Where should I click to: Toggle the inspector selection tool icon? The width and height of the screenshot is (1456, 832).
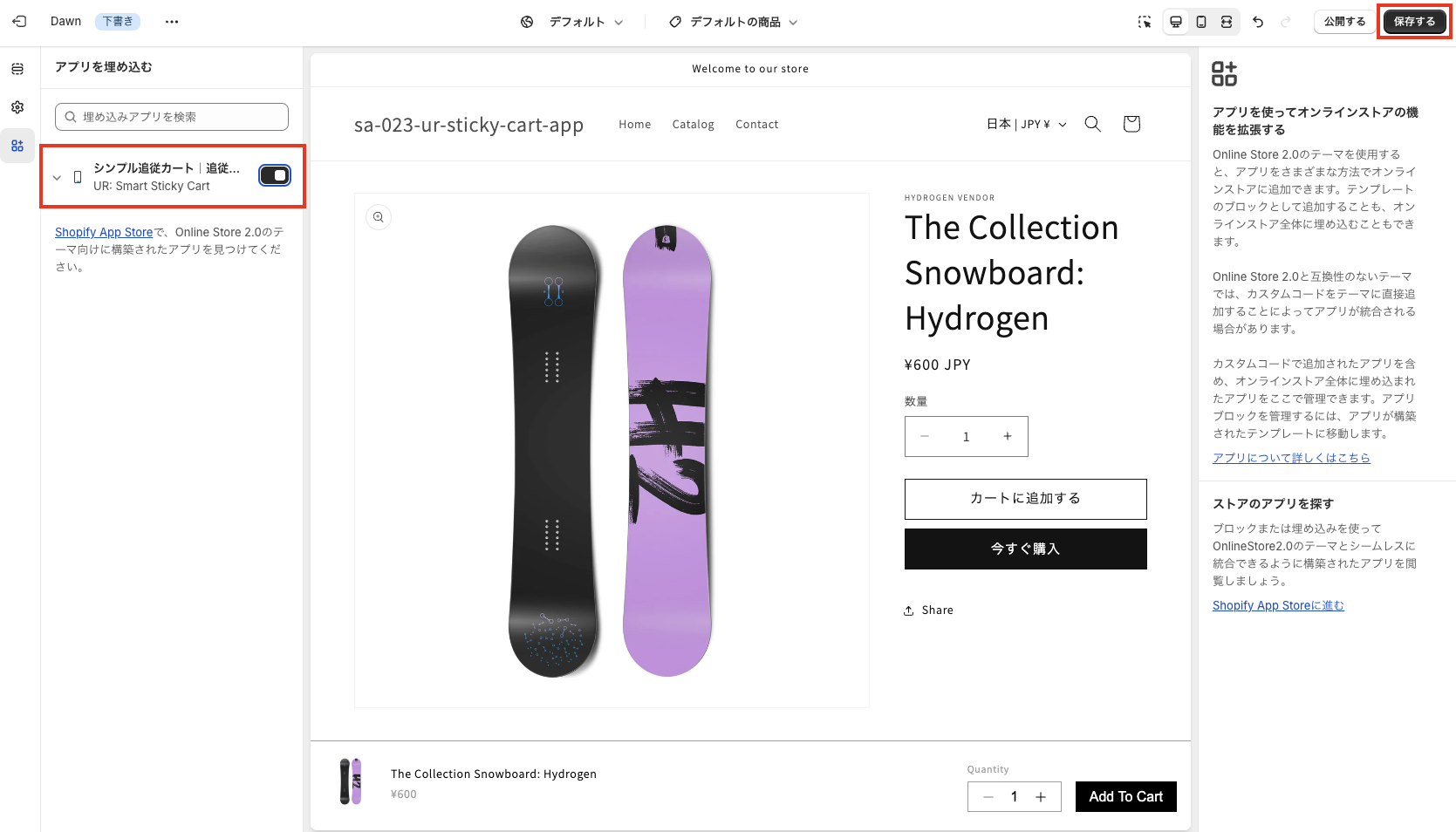click(1145, 22)
